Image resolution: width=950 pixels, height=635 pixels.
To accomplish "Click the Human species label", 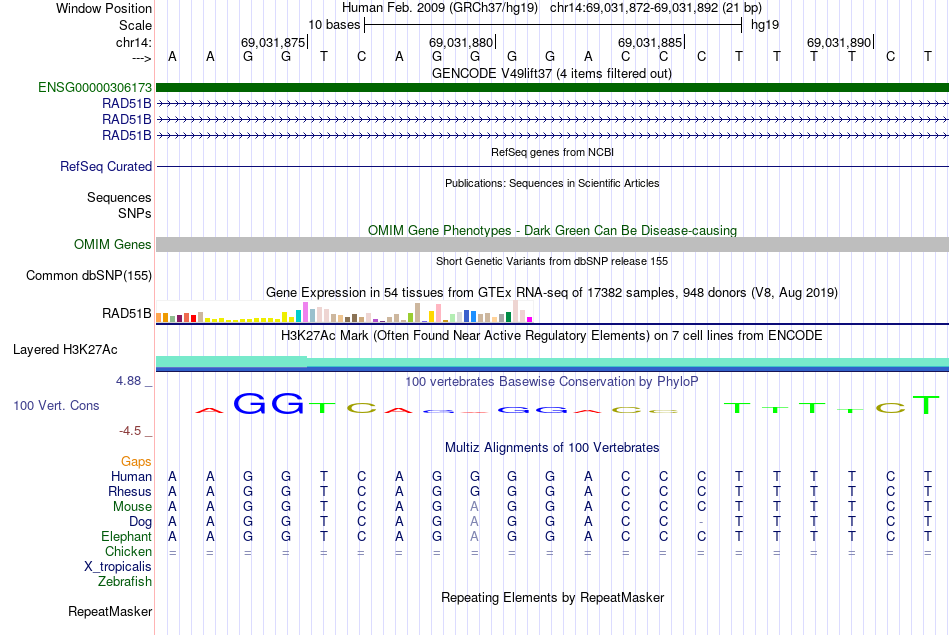I will click(131, 476).
